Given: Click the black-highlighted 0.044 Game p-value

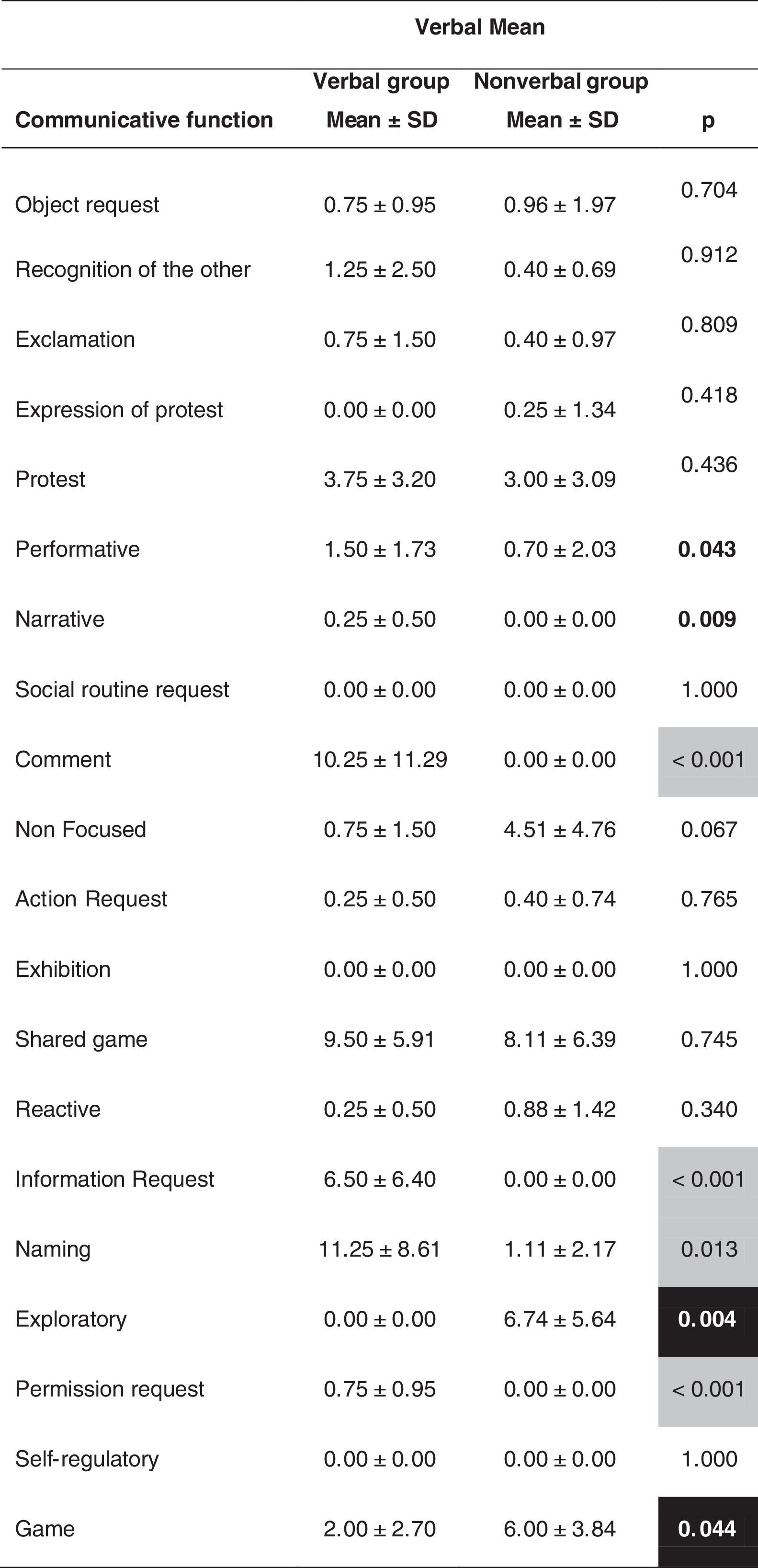Looking at the screenshot, I should [x=708, y=1529].
